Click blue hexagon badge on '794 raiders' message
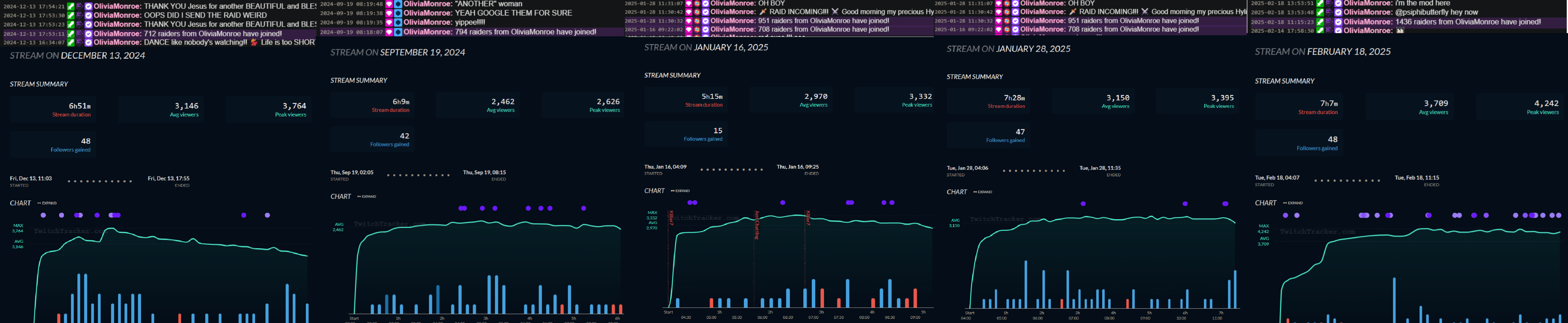The height and width of the screenshot is (323, 1568). pos(398,32)
